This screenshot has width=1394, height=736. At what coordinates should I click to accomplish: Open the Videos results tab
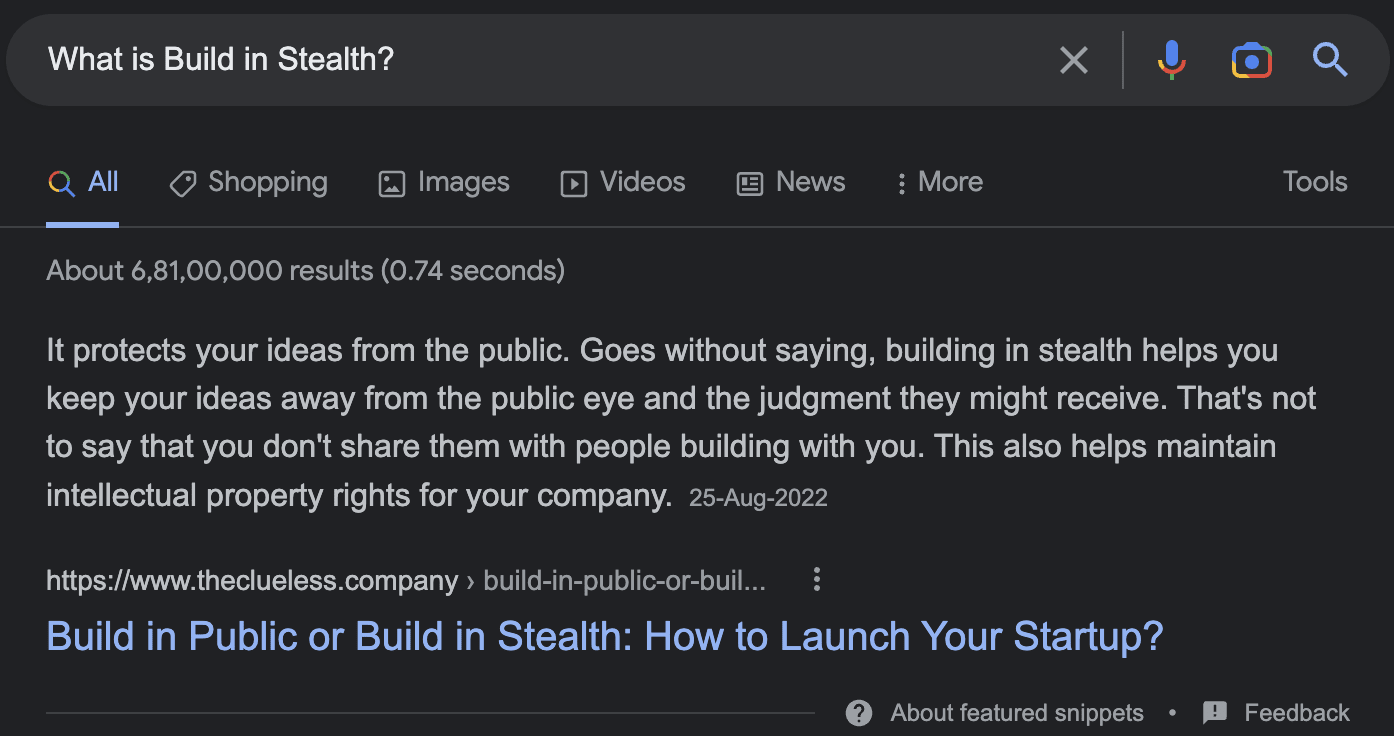623,183
